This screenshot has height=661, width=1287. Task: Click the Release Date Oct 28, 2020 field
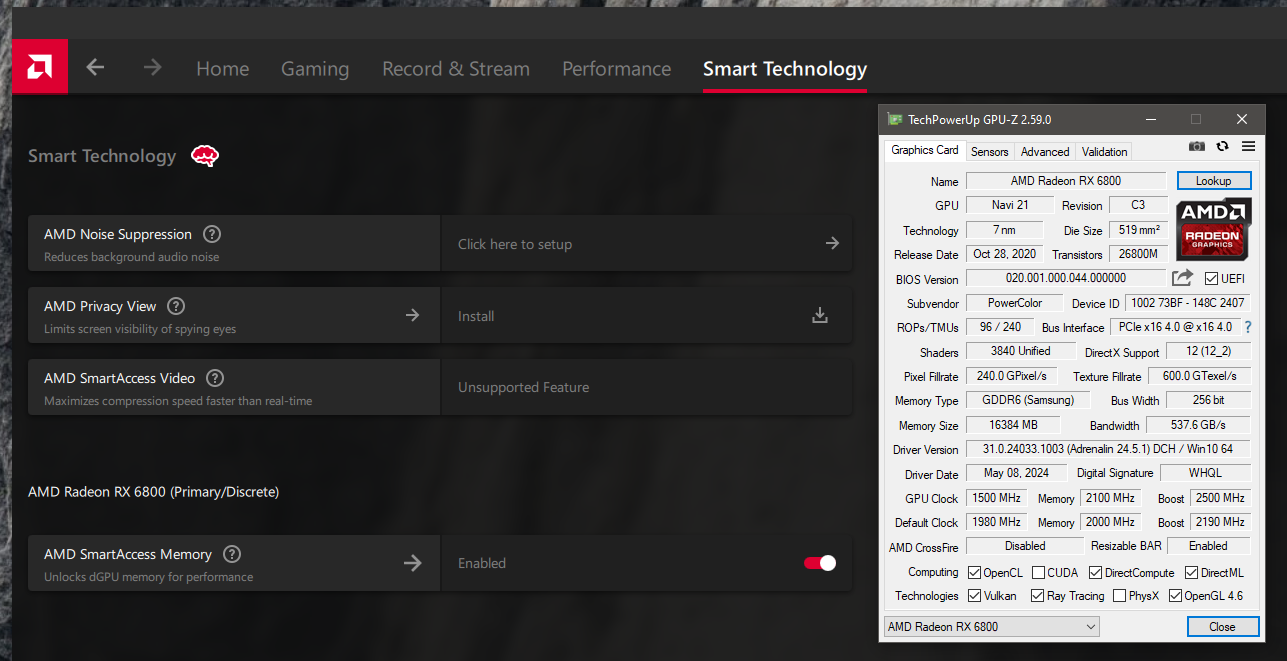[1004, 254]
